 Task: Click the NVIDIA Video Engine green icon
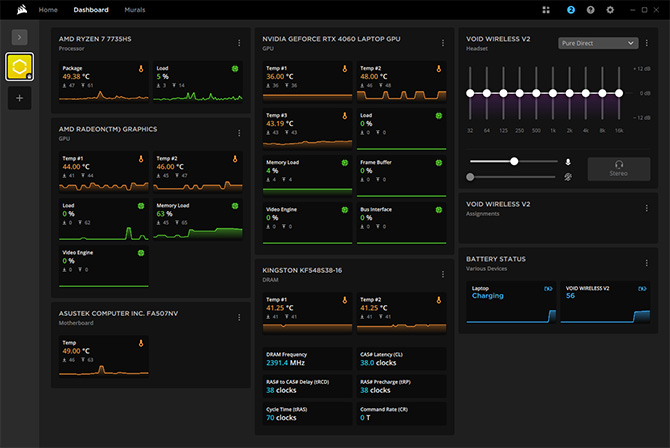pyautogui.click(x=345, y=209)
